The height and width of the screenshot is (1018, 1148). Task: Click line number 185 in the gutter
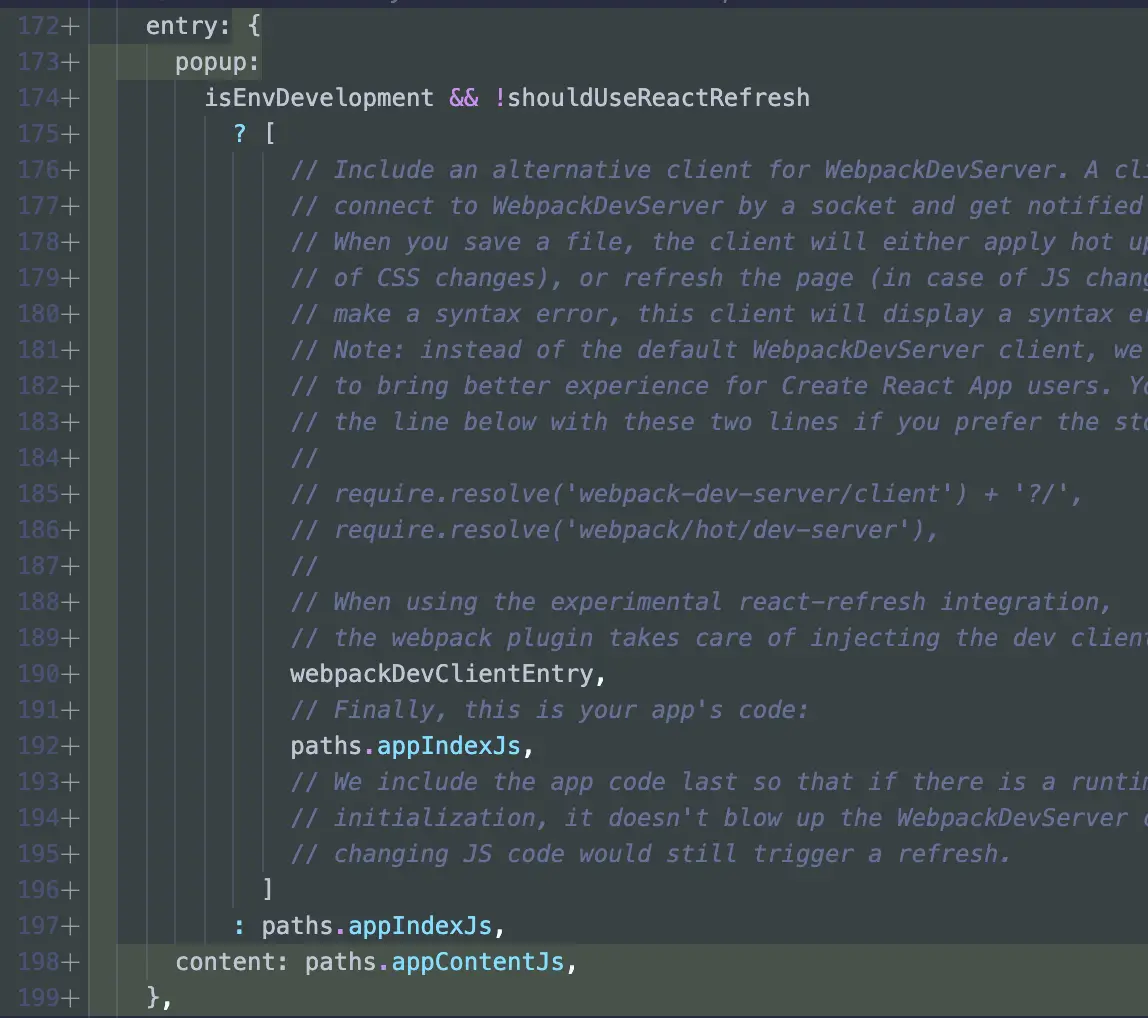[x=39, y=494]
